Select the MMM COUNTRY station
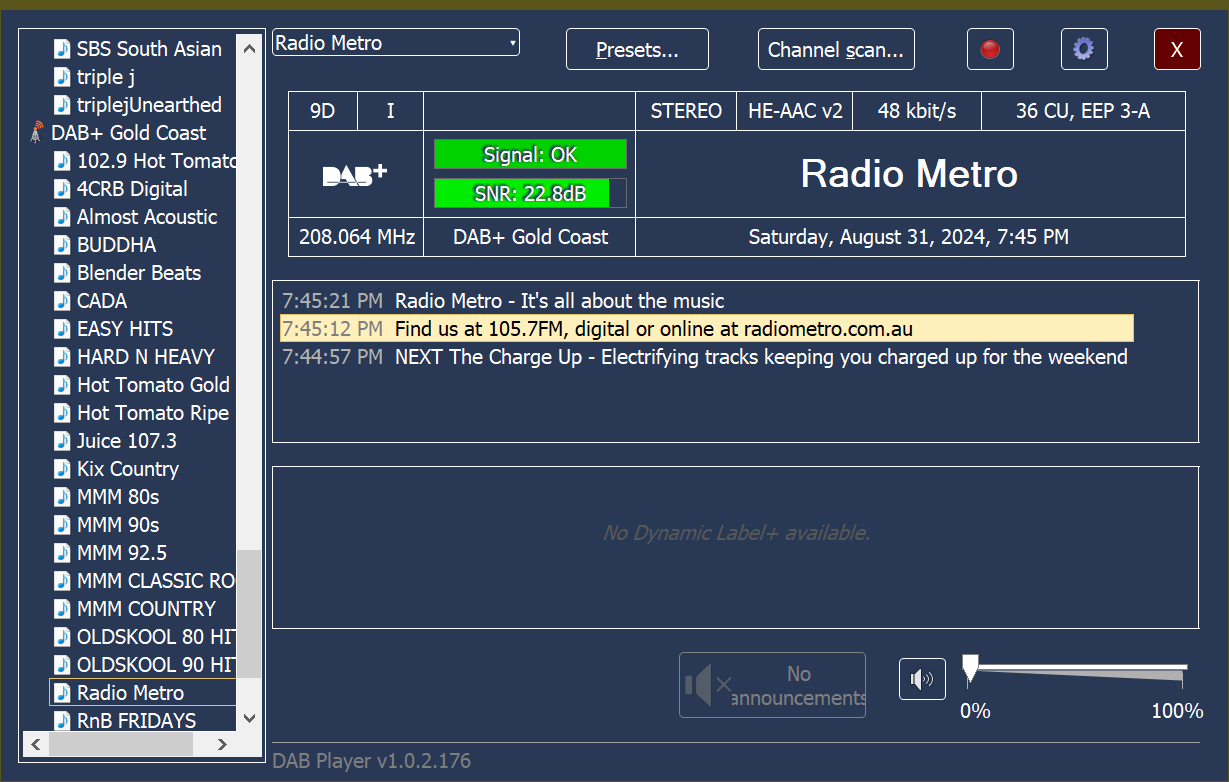Image resolution: width=1229 pixels, height=782 pixels. click(x=146, y=609)
